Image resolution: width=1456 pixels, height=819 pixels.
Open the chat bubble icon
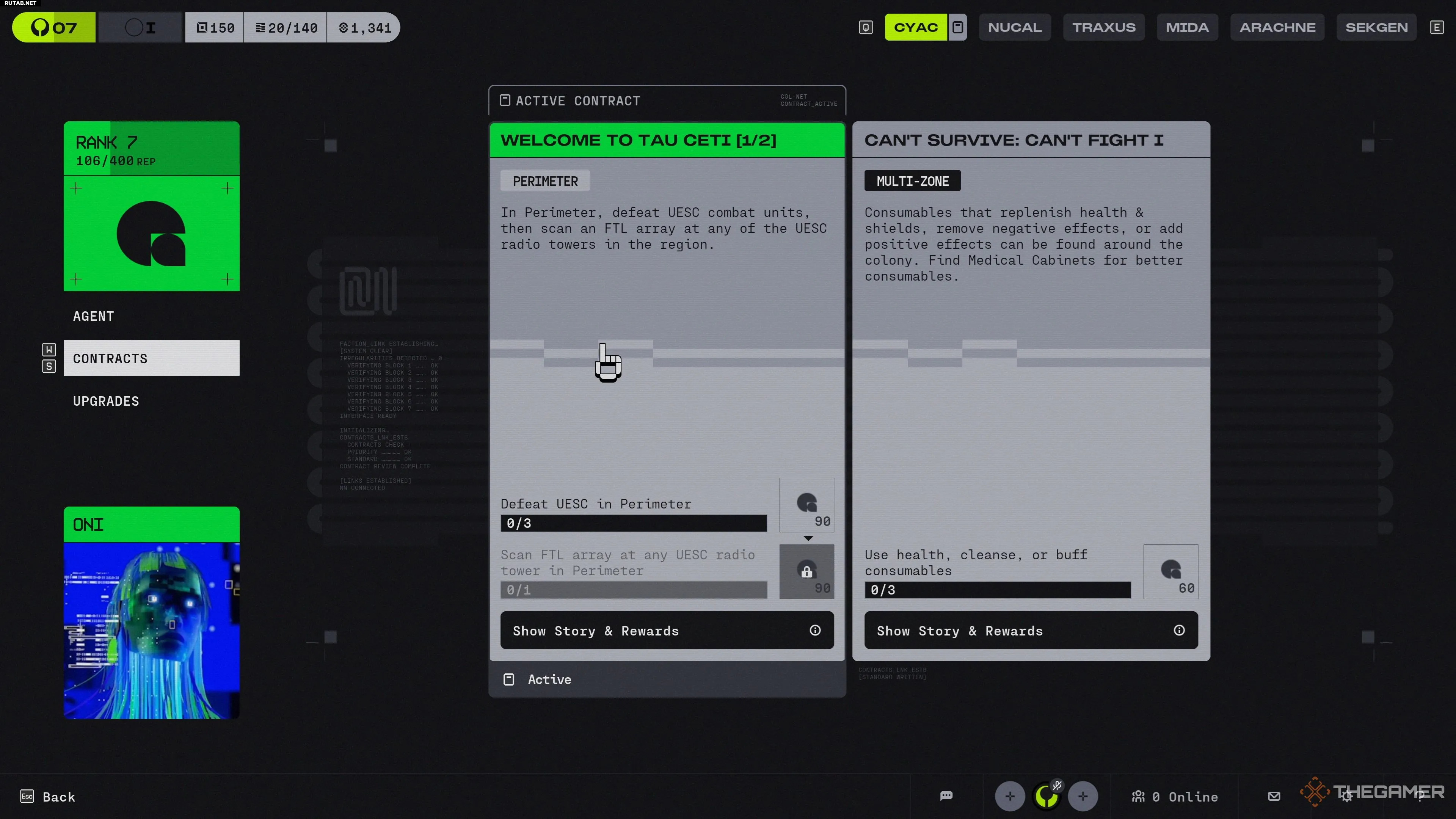coord(946,796)
